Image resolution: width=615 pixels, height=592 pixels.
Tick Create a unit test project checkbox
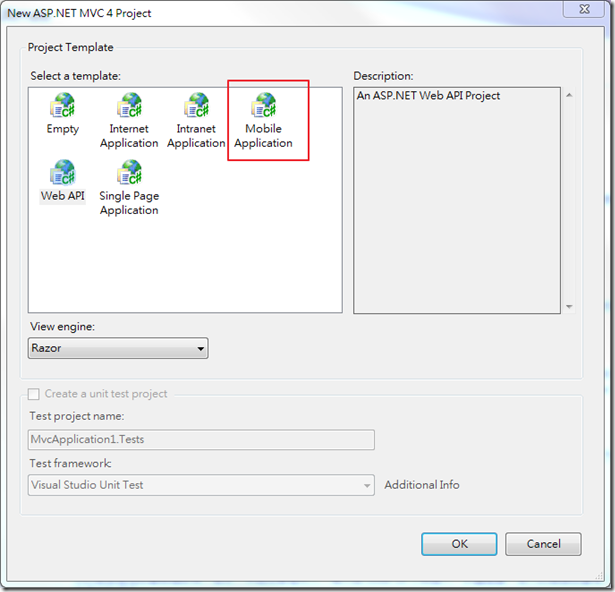34,394
